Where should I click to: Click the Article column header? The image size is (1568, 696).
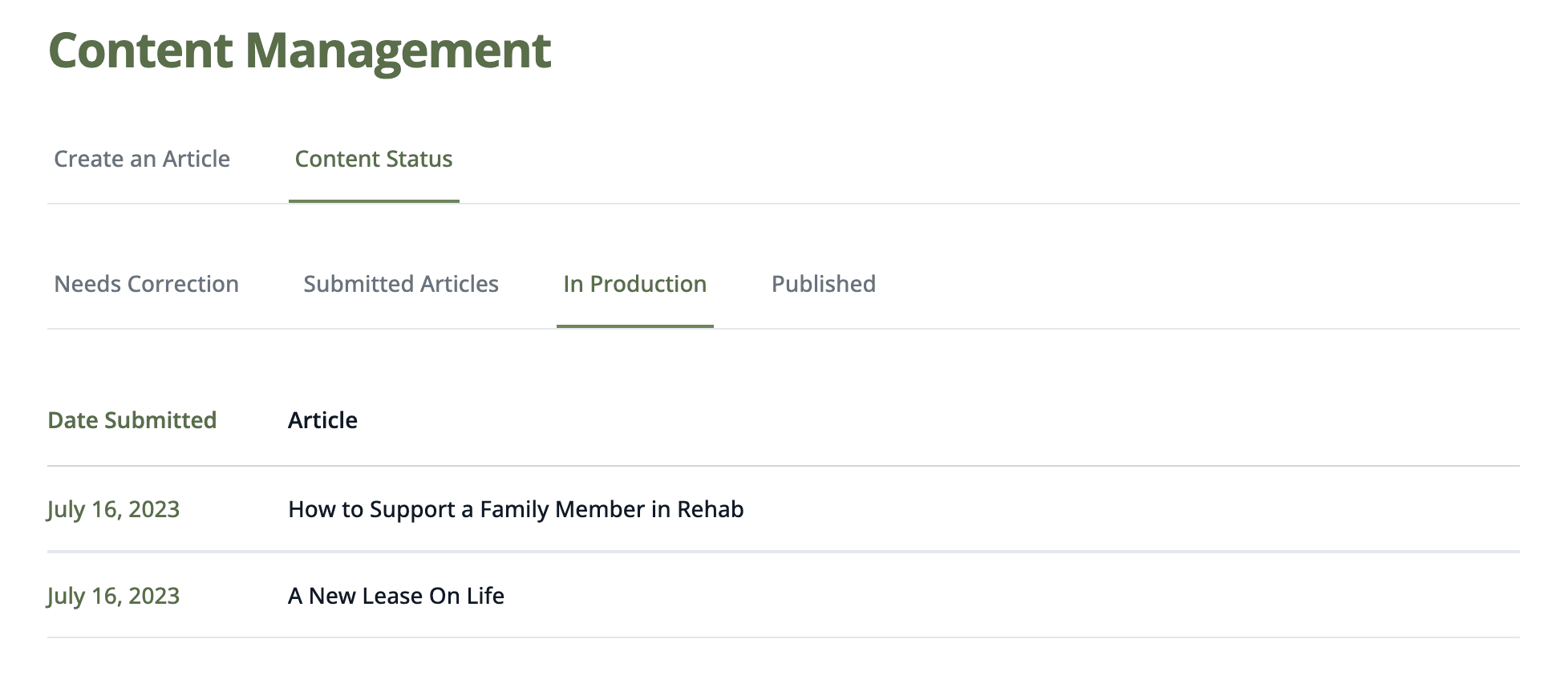(x=322, y=420)
